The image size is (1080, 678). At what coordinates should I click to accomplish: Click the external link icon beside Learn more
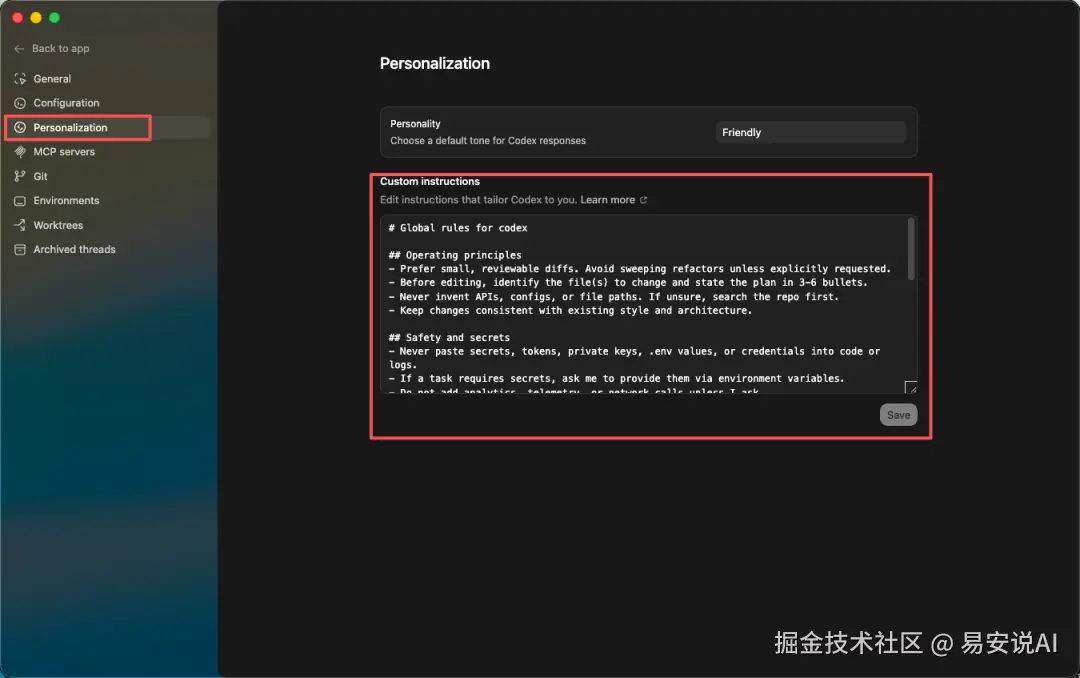click(643, 200)
